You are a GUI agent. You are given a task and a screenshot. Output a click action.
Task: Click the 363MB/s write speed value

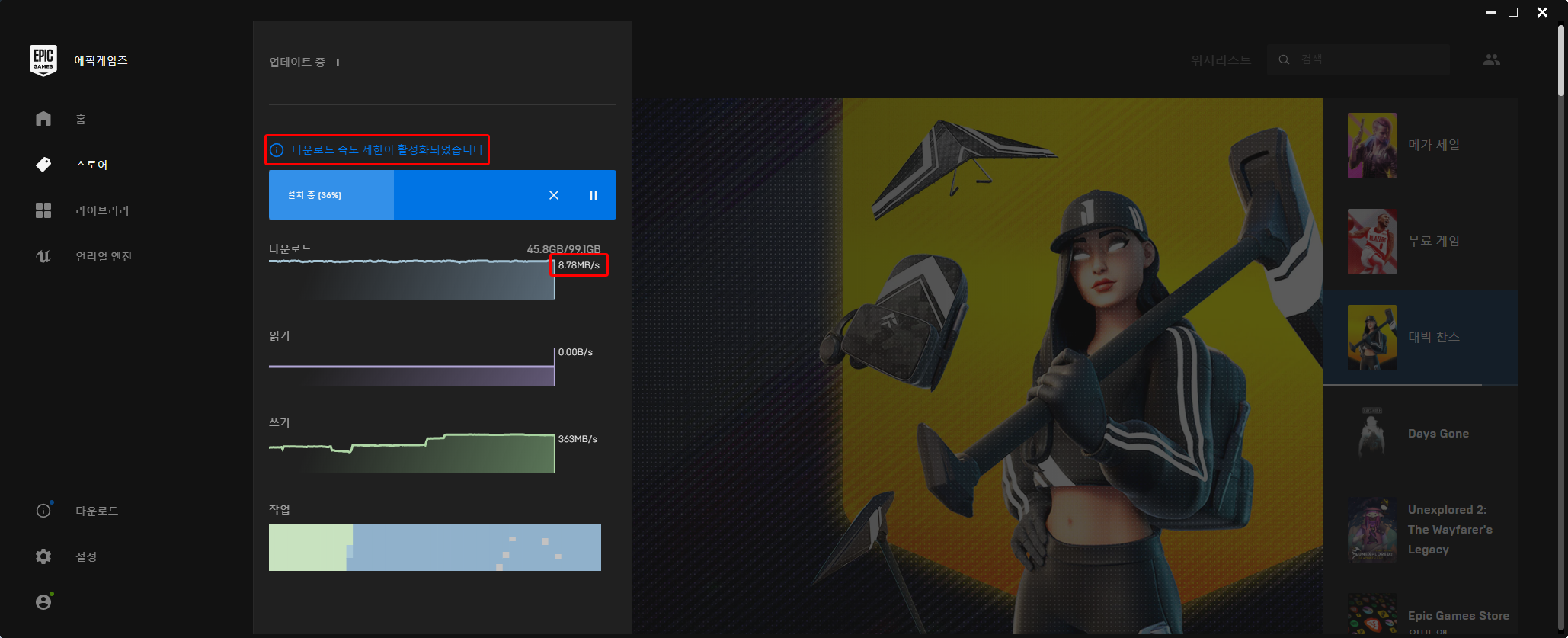pyautogui.click(x=578, y=439)
